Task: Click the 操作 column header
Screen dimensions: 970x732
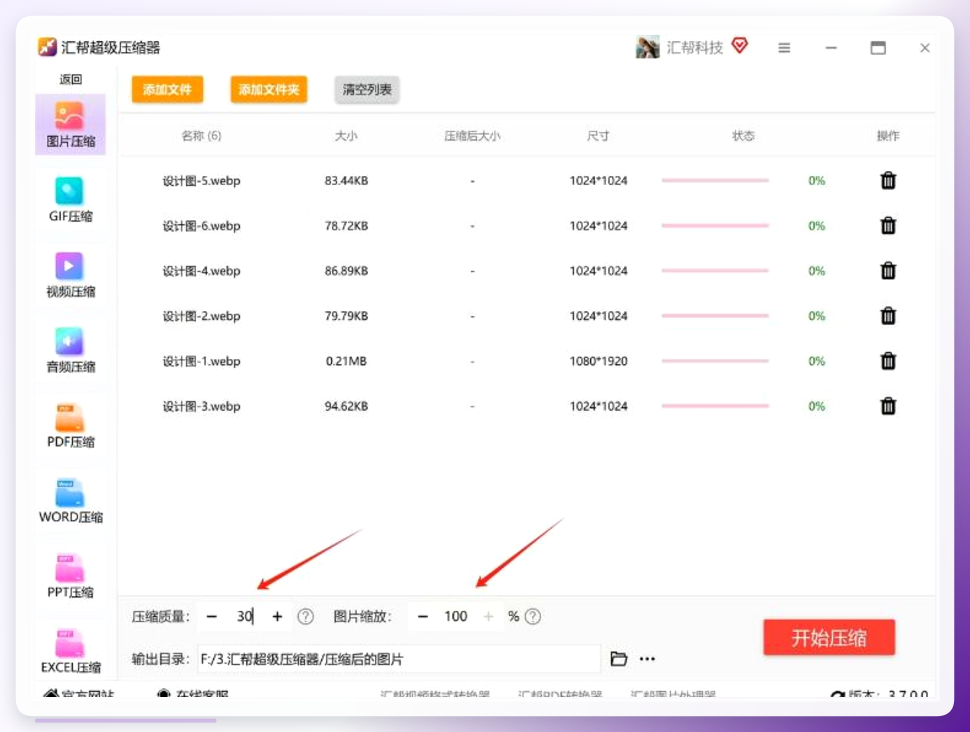Action: 888,136
